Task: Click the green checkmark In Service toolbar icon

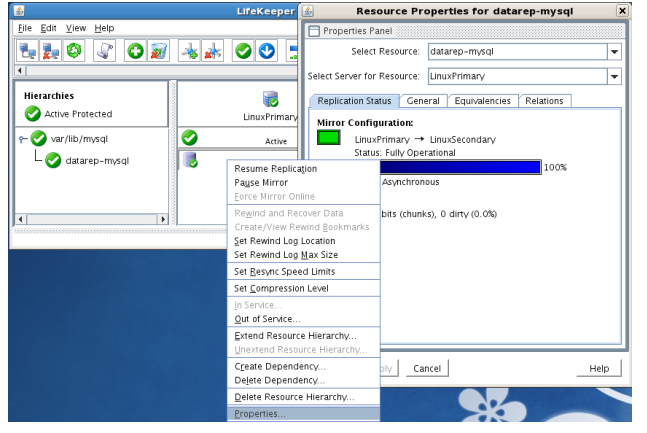Action: point(243,51)
